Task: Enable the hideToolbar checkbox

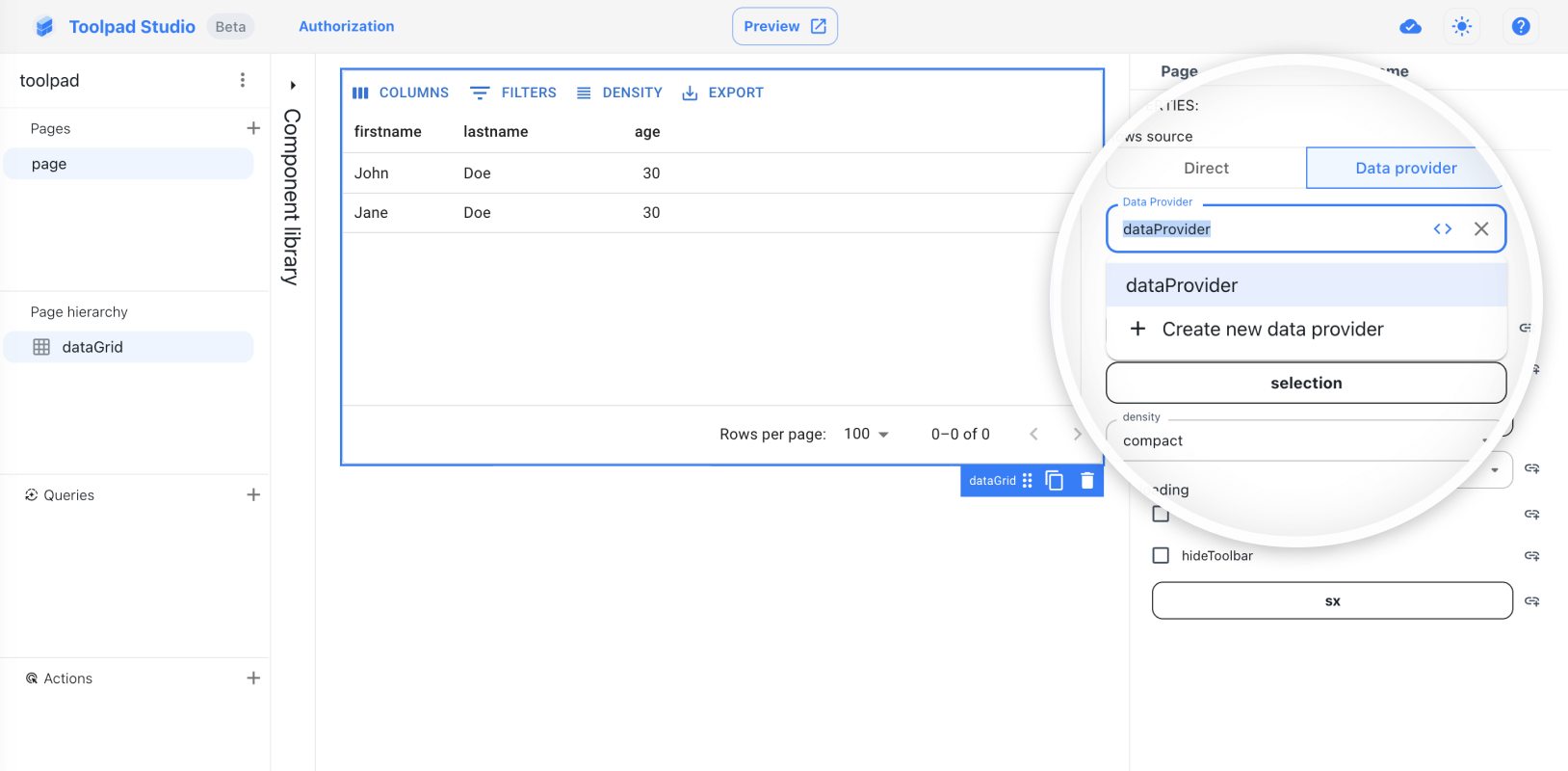Action: tap(1161, 556)
